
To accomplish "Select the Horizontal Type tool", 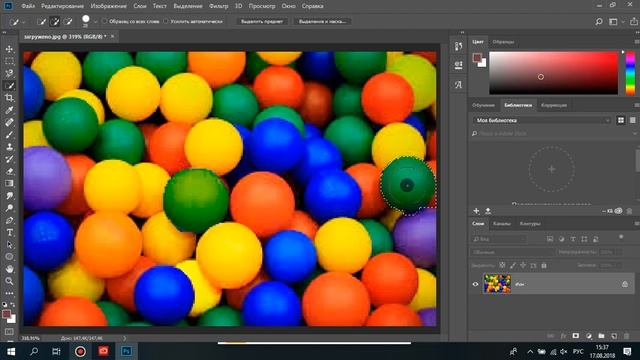I will pyautogui.click(x=9, y=233).
